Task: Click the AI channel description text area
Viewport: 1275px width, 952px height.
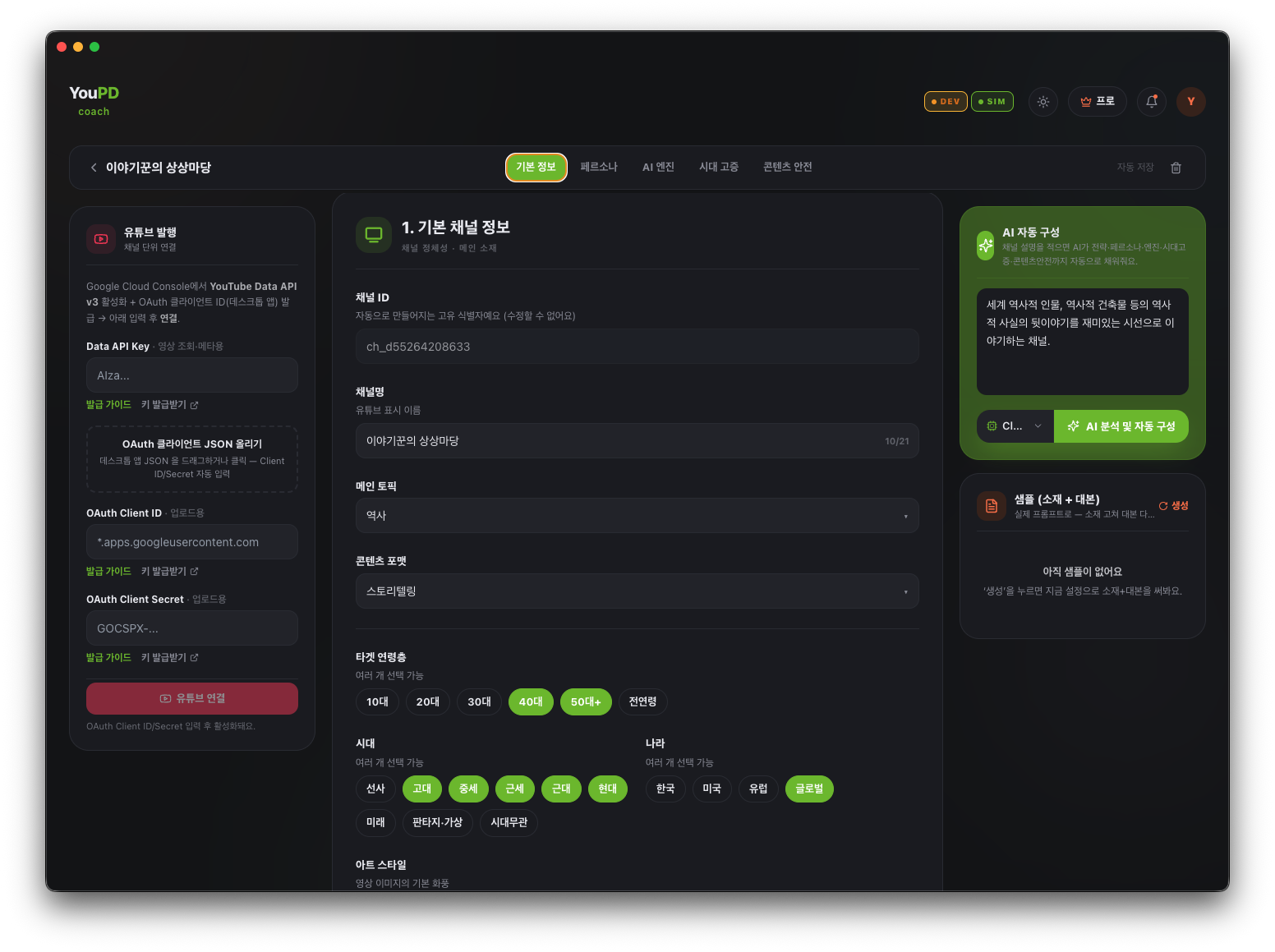Action: pos(1083,342)
